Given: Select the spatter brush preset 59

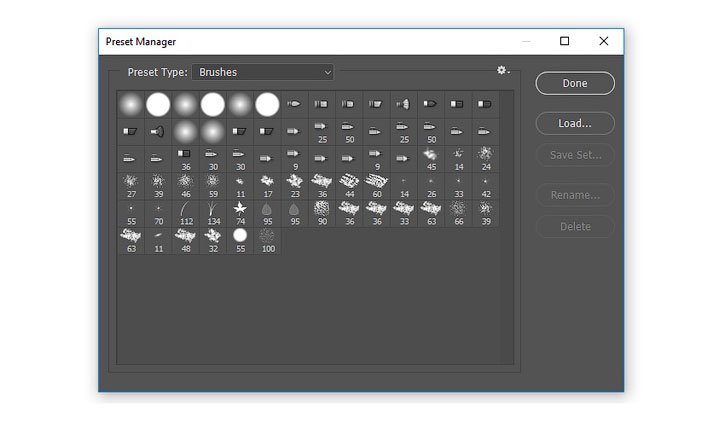Looking at the screenshot, I should [x=213, y=186].
